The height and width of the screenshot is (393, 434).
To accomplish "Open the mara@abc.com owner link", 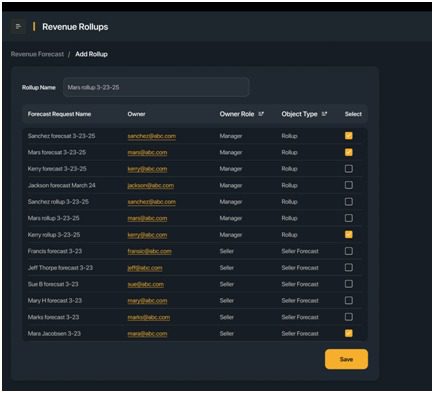I will [147, 333].
